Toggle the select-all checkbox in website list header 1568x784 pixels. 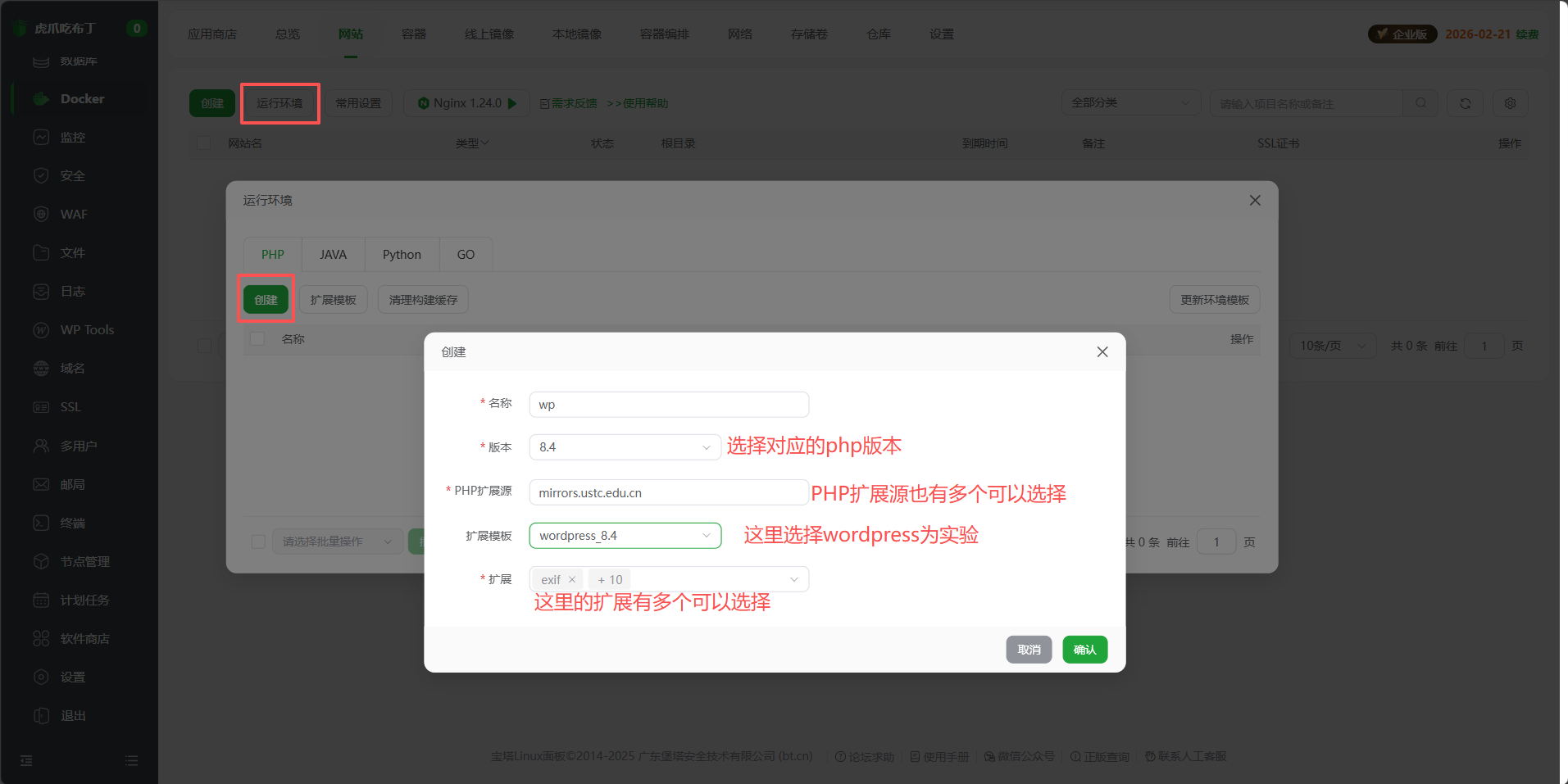pos(202,143)
